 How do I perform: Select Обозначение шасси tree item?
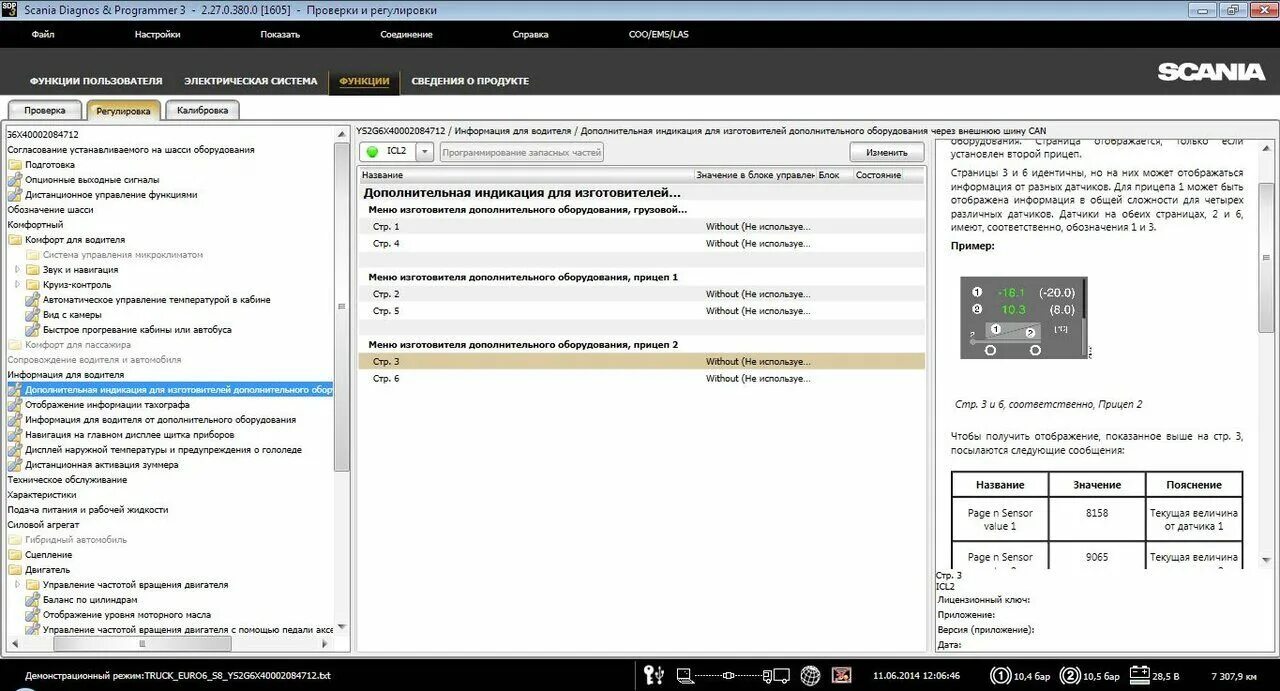(x=50, y=210)
